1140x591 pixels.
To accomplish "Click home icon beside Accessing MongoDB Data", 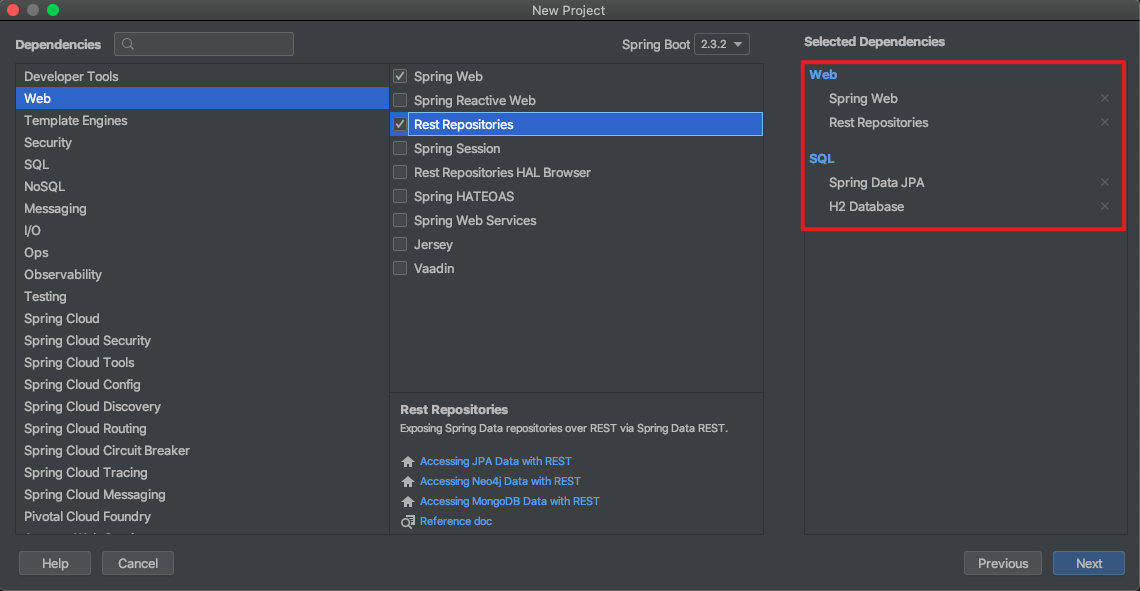I will [x=407, y=502].
